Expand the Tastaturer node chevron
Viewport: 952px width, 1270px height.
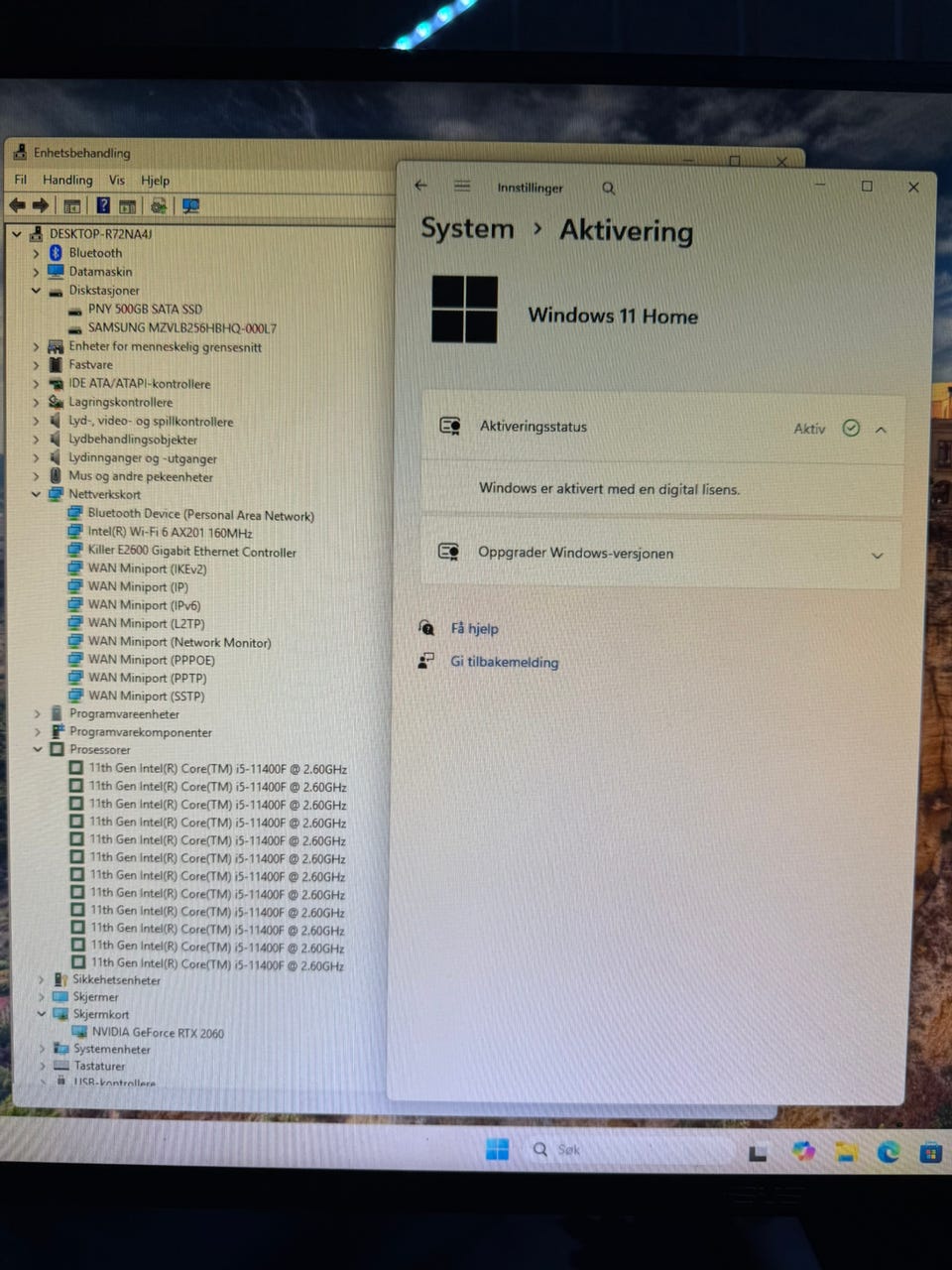pyautogui.click(x=43, y=1066)
